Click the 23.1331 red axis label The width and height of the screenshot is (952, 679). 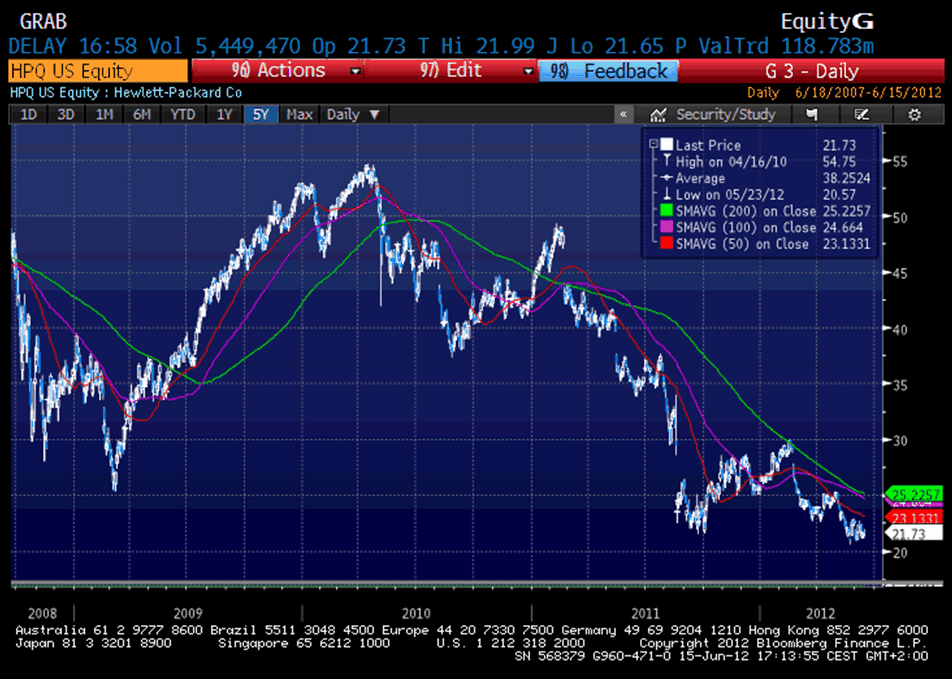click(915, 518)
